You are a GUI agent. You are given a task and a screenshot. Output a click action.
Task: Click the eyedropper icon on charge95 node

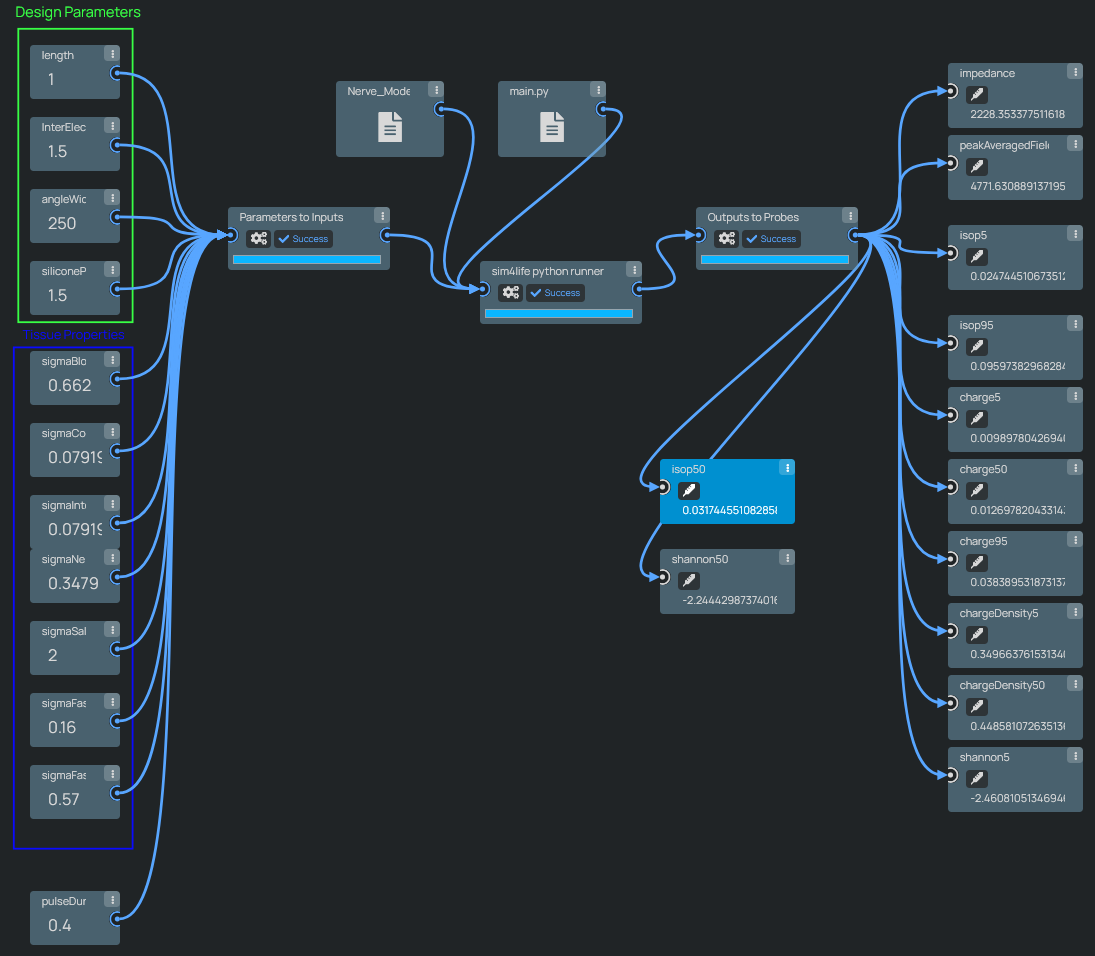coord(976,562)
